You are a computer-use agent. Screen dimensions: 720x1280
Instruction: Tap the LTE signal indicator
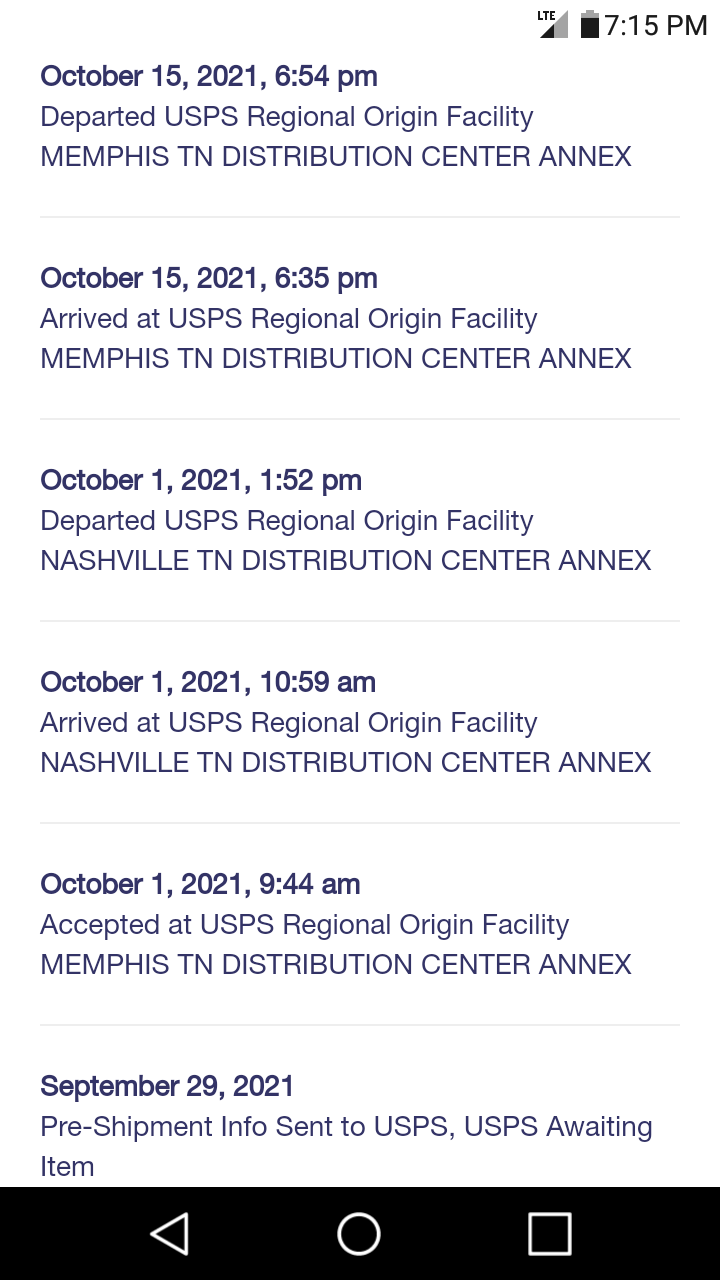point(553,24)
